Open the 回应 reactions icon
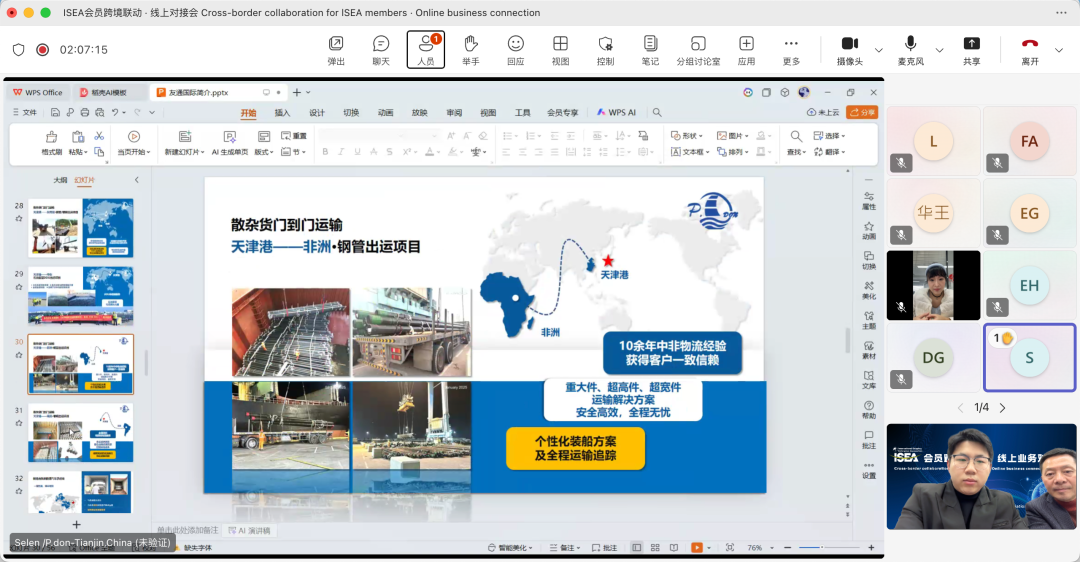This screenshot has height=562, width=1080. [x=515, y=50]
